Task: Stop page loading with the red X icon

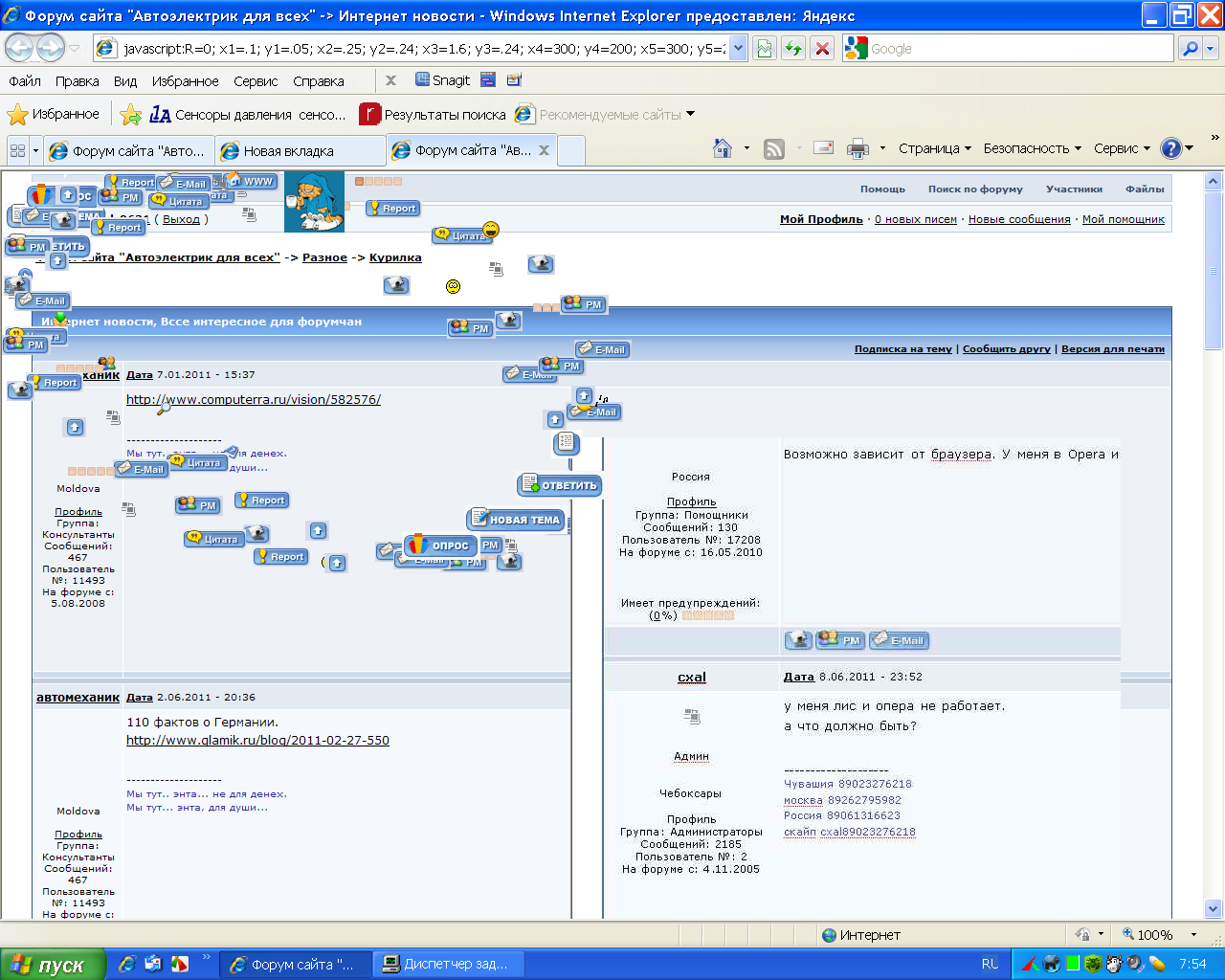Action: pyautogui.click(x=822, y=48)
